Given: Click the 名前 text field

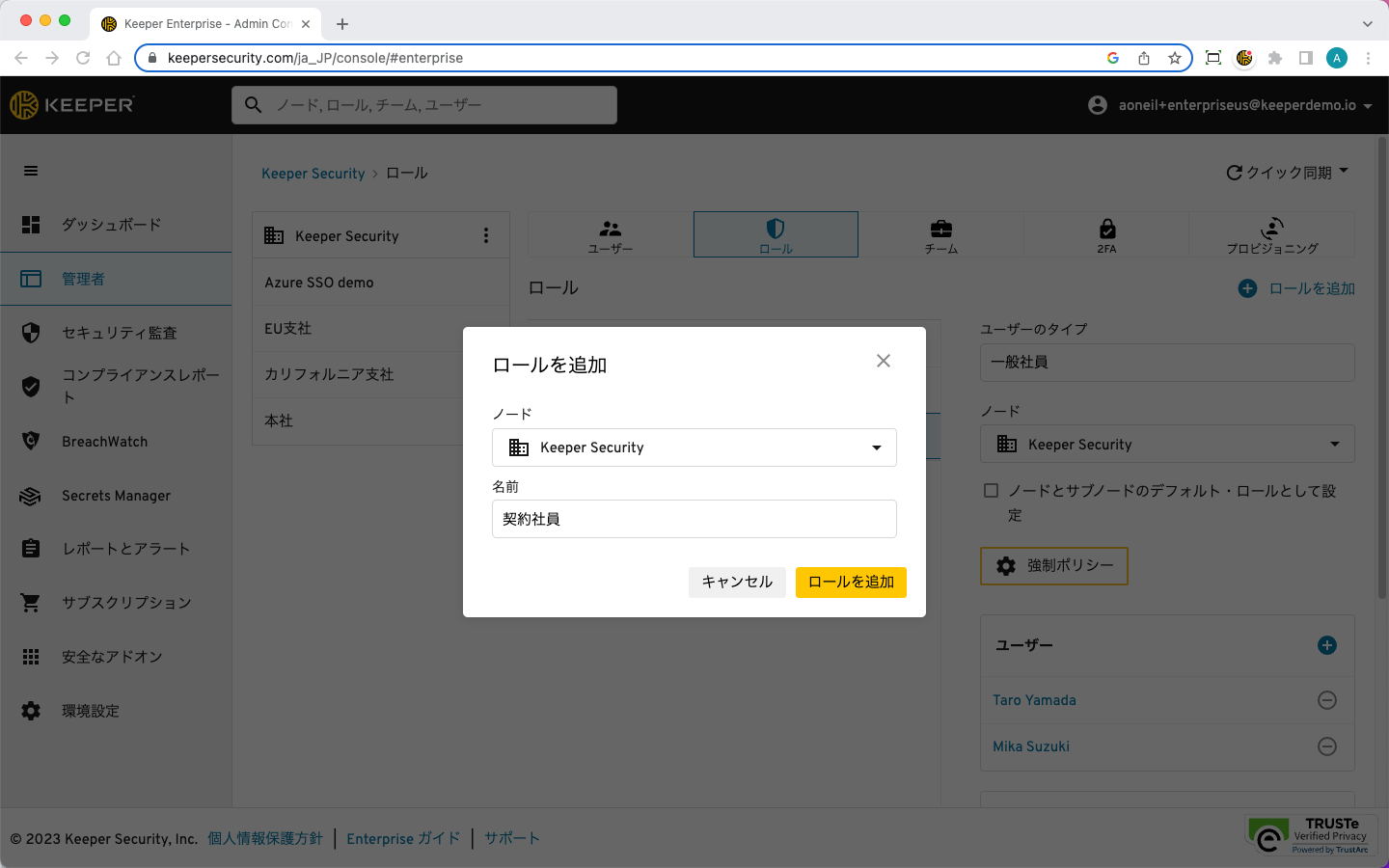Looking at the screenshot, I should click(x=694, y=519).
